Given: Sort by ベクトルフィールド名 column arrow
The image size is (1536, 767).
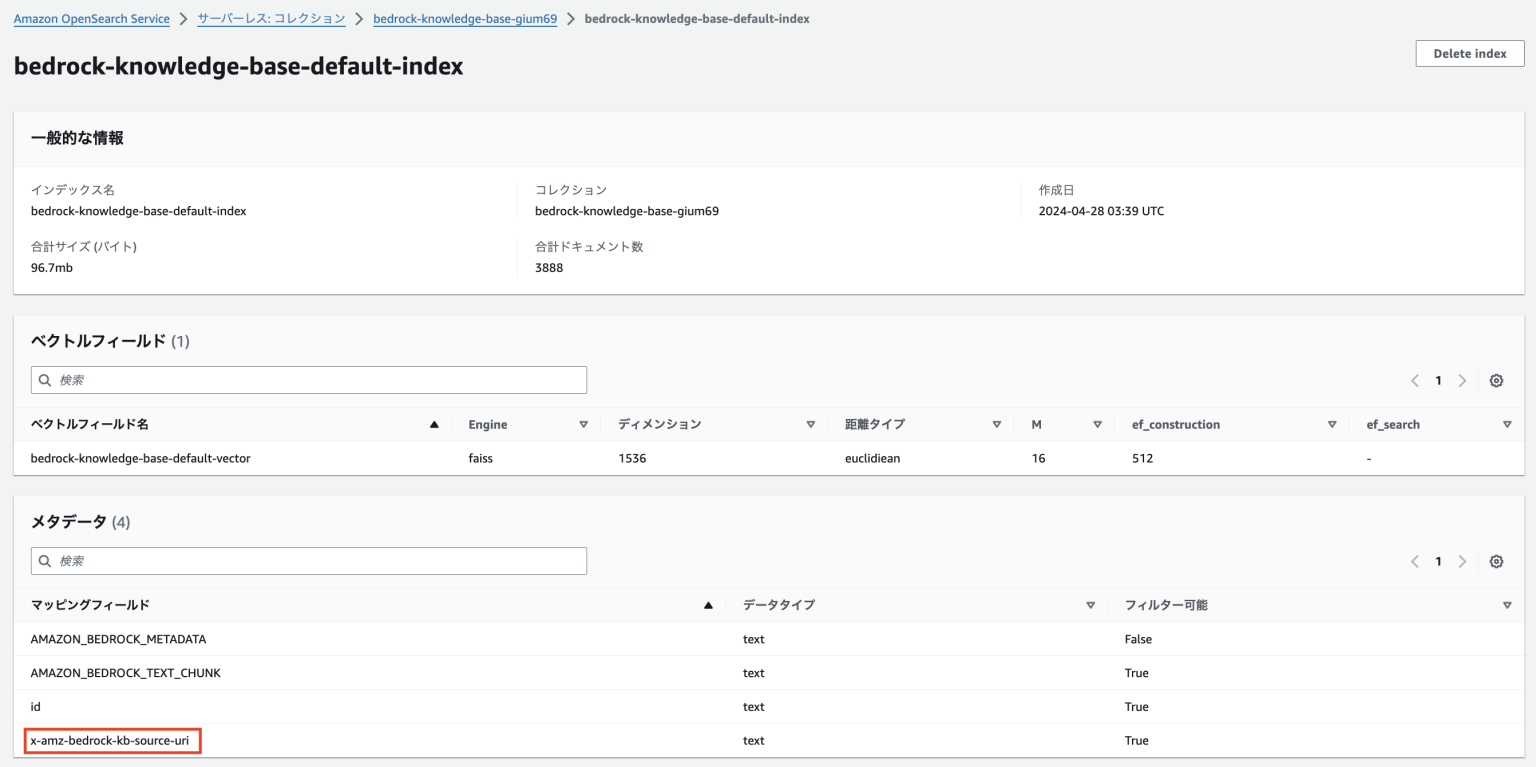Looking at the screenshot, I should [434, 424].
